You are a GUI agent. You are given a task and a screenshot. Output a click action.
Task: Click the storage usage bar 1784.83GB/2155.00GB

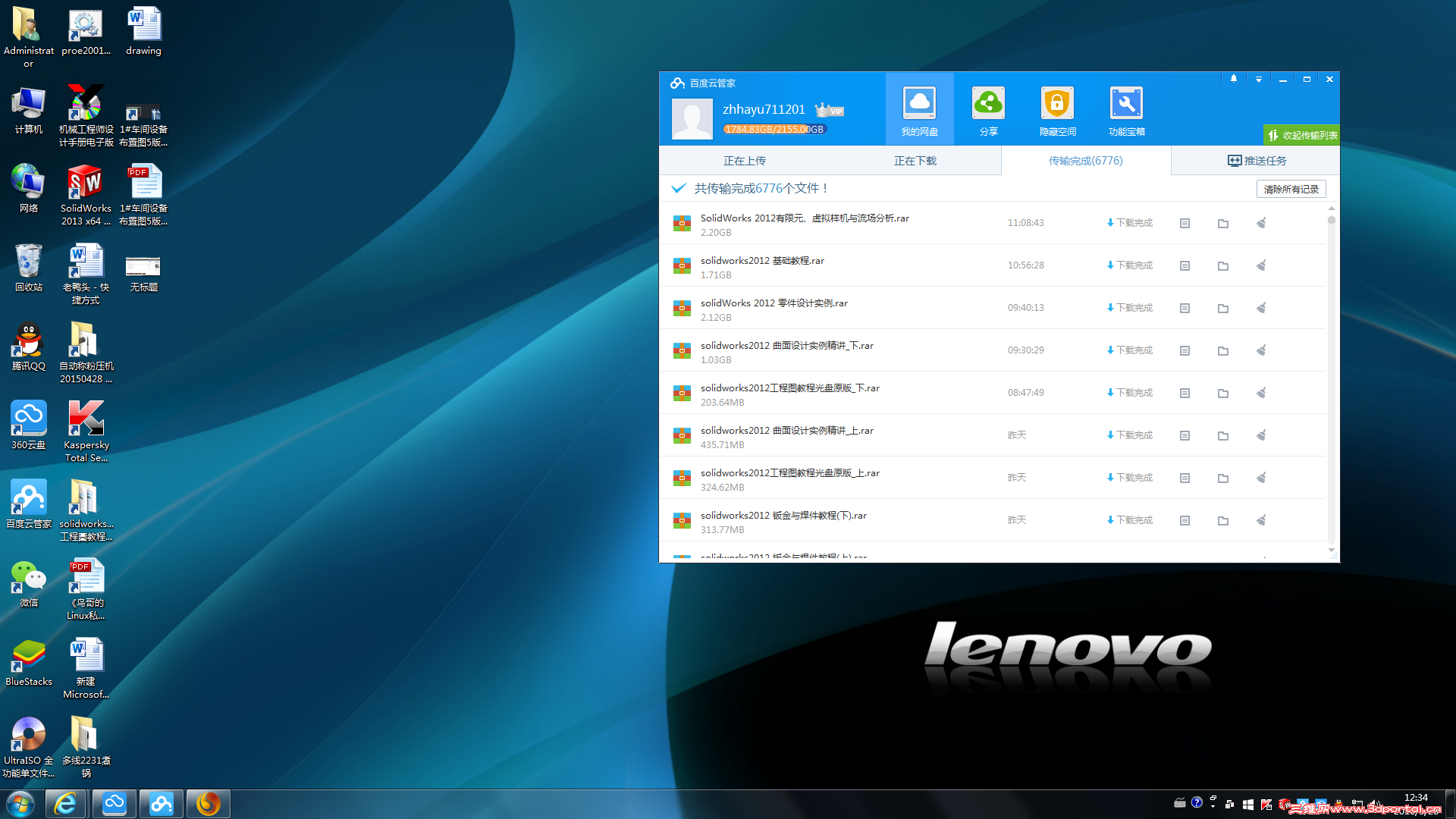tap(773, 130)
